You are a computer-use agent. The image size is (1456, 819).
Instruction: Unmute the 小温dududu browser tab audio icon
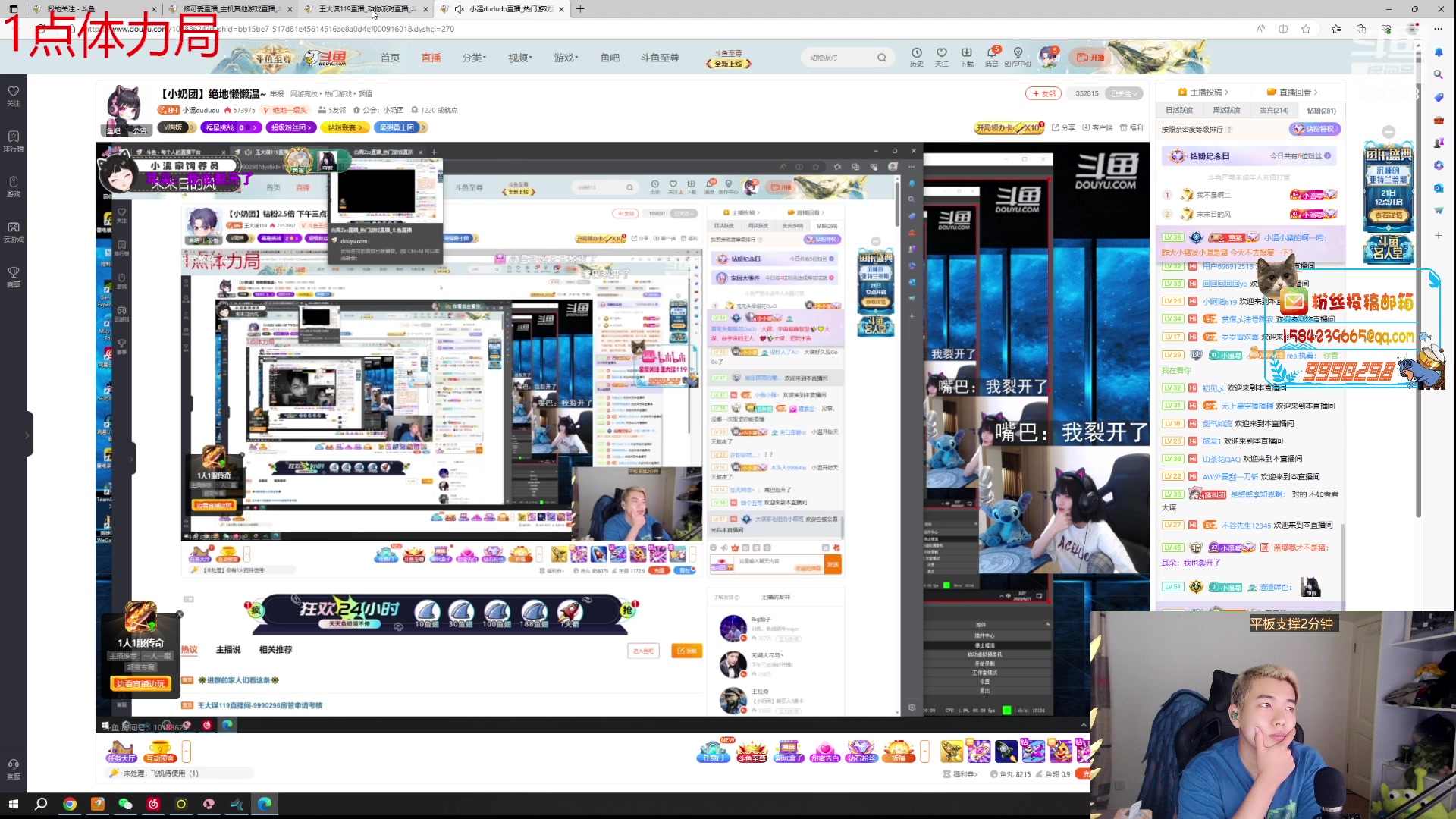coord(459,9)
